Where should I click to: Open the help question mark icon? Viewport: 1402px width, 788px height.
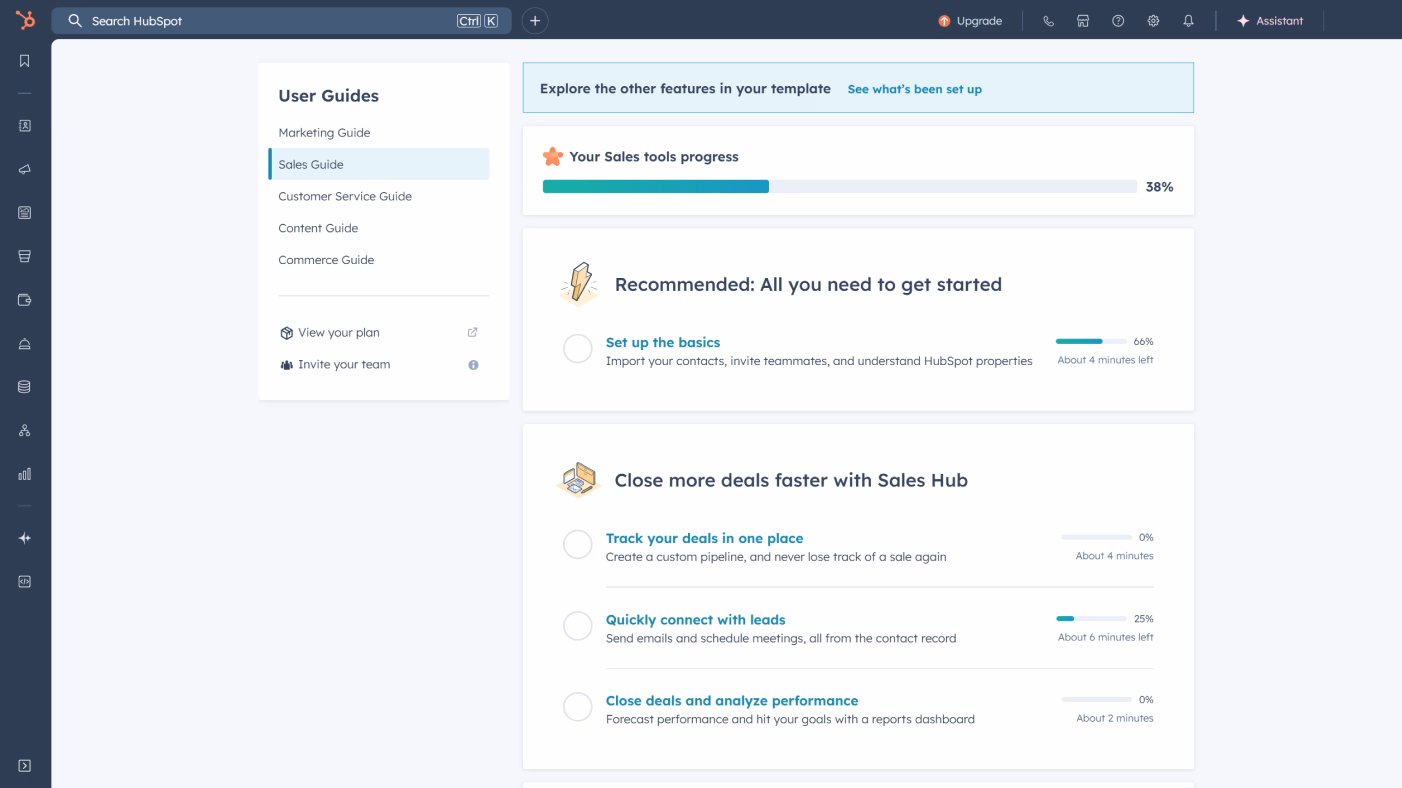(x=1118, y=20)
